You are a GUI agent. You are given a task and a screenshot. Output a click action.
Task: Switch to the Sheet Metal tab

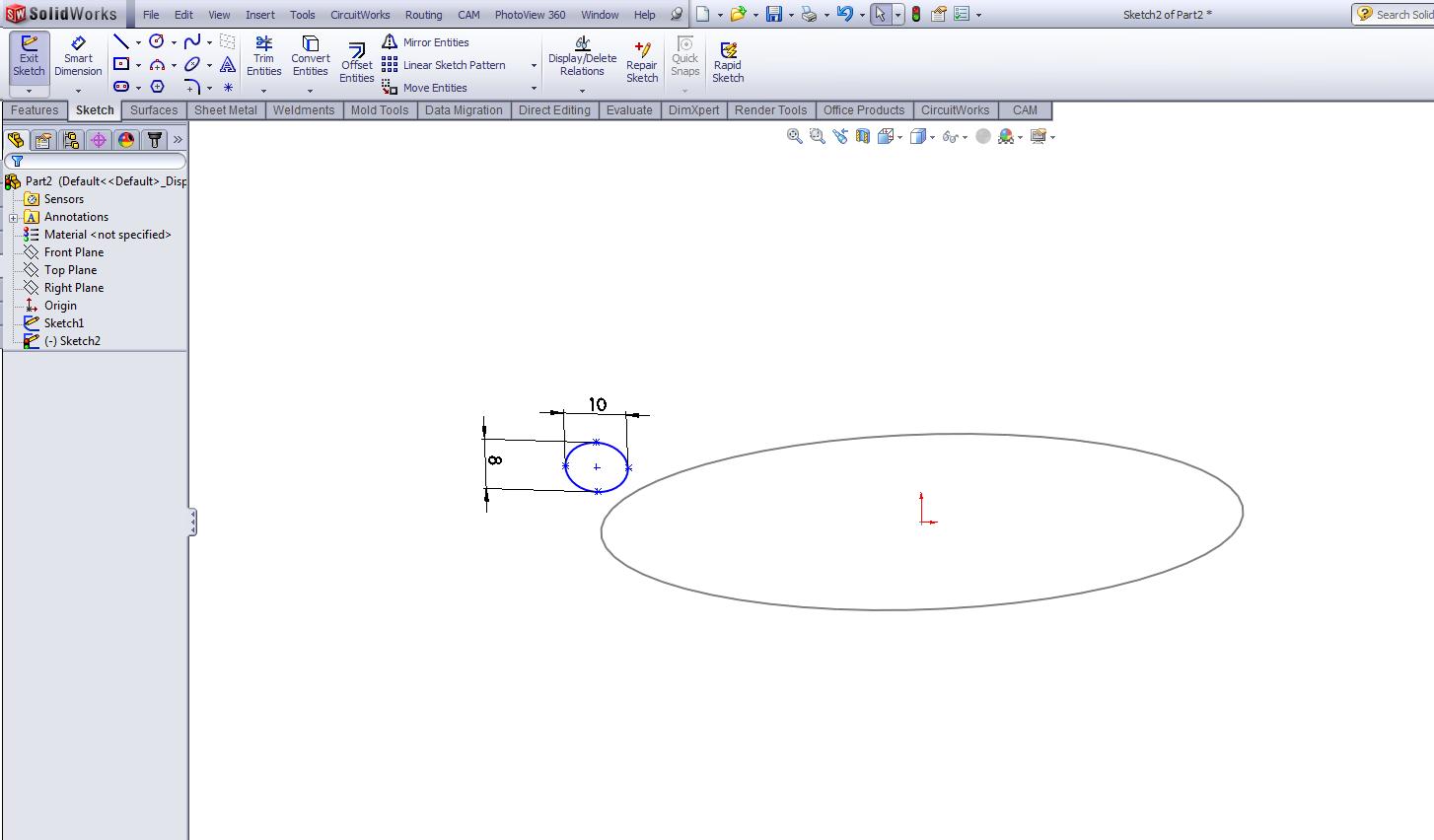pyautogui.click(x=226, y=110)
